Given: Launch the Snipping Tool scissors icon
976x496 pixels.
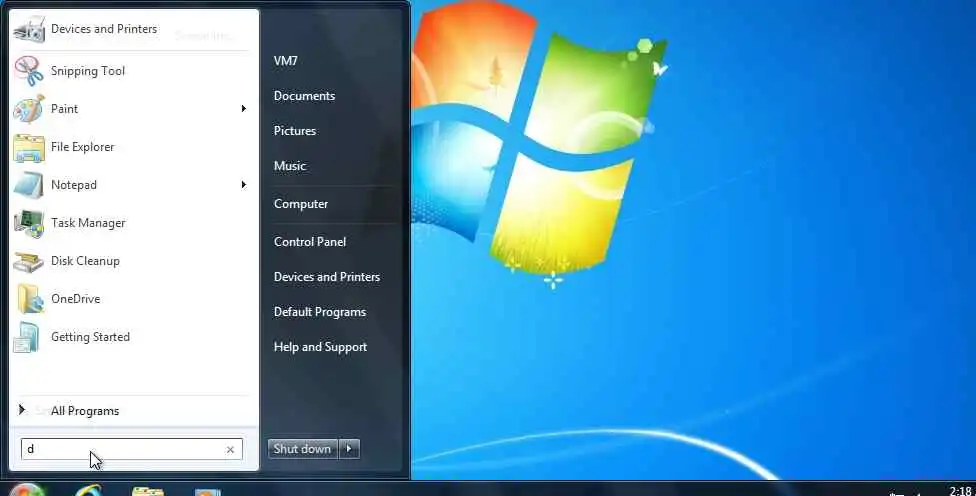Looking at the screenshot, I should pos(29,71).
